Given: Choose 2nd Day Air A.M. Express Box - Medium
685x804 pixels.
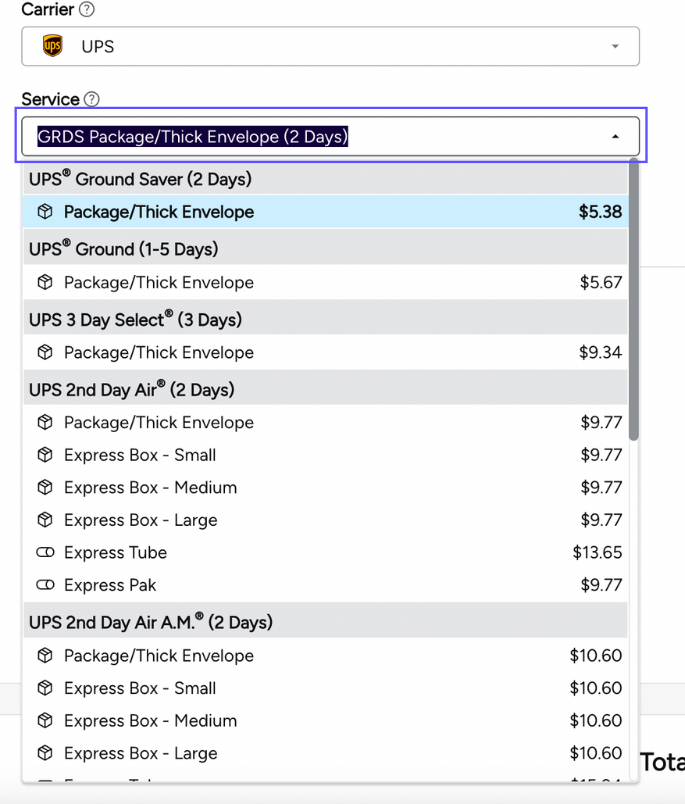Looking at the screenshot, I should tap(150, 721).
